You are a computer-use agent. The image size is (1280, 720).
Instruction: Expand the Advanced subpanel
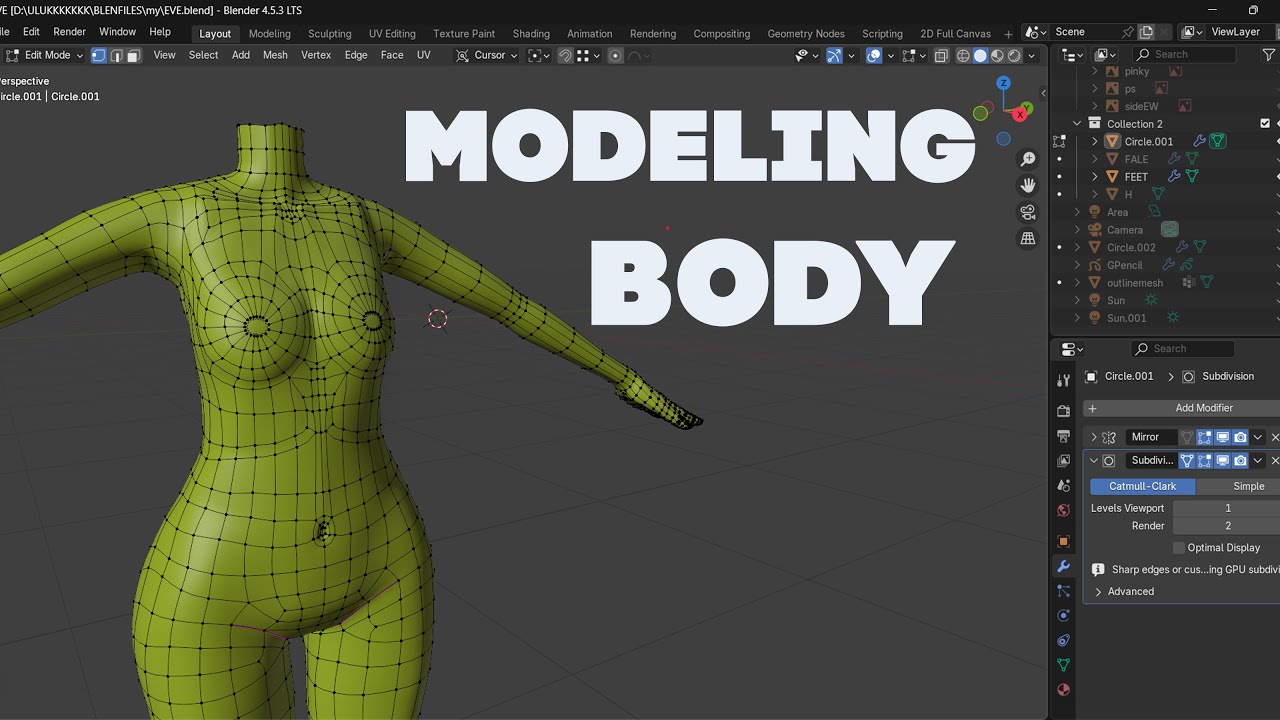(1098, 592)
